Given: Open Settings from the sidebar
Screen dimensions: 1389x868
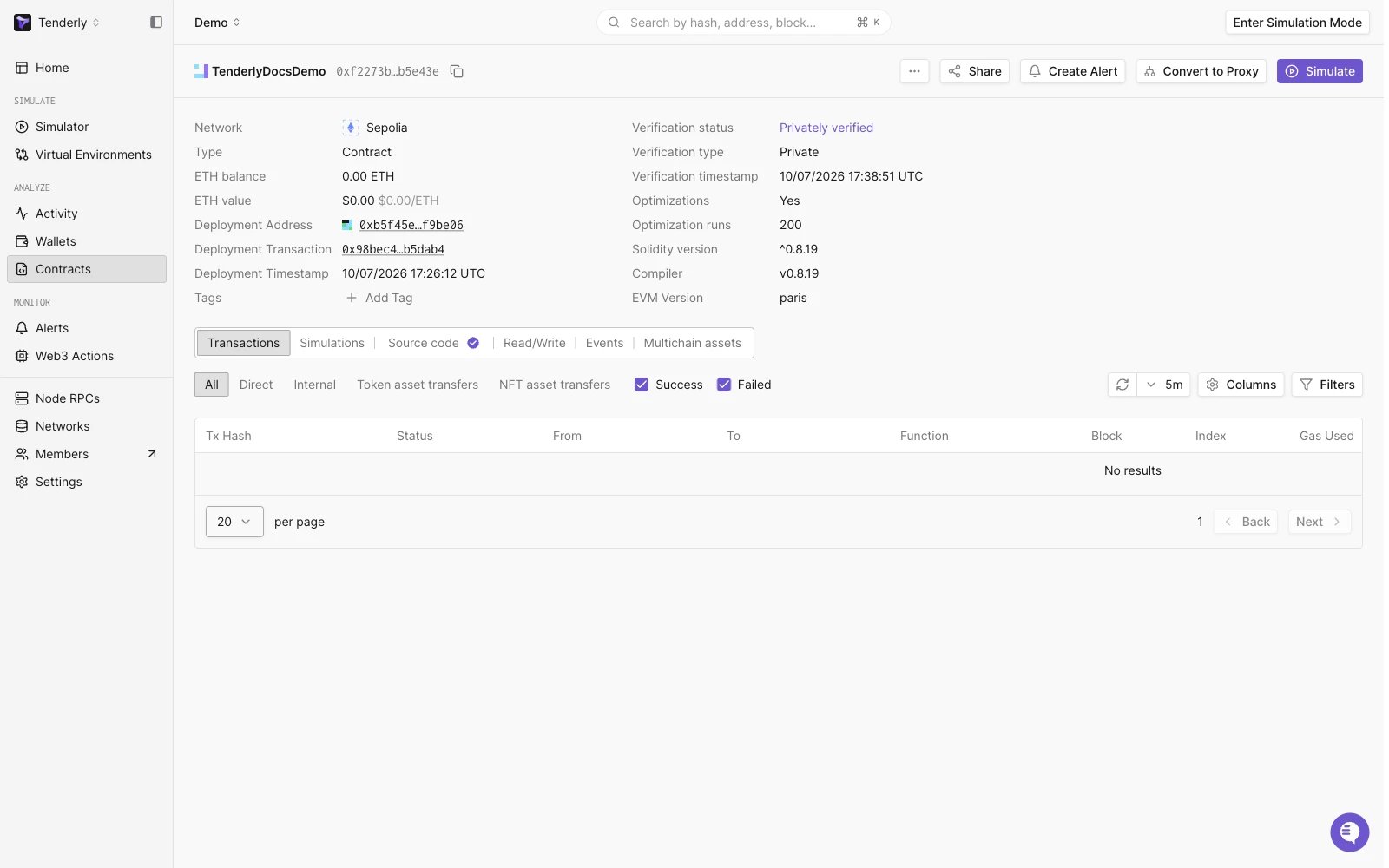Looking at the screenshot, I should (x=87, y=482).
